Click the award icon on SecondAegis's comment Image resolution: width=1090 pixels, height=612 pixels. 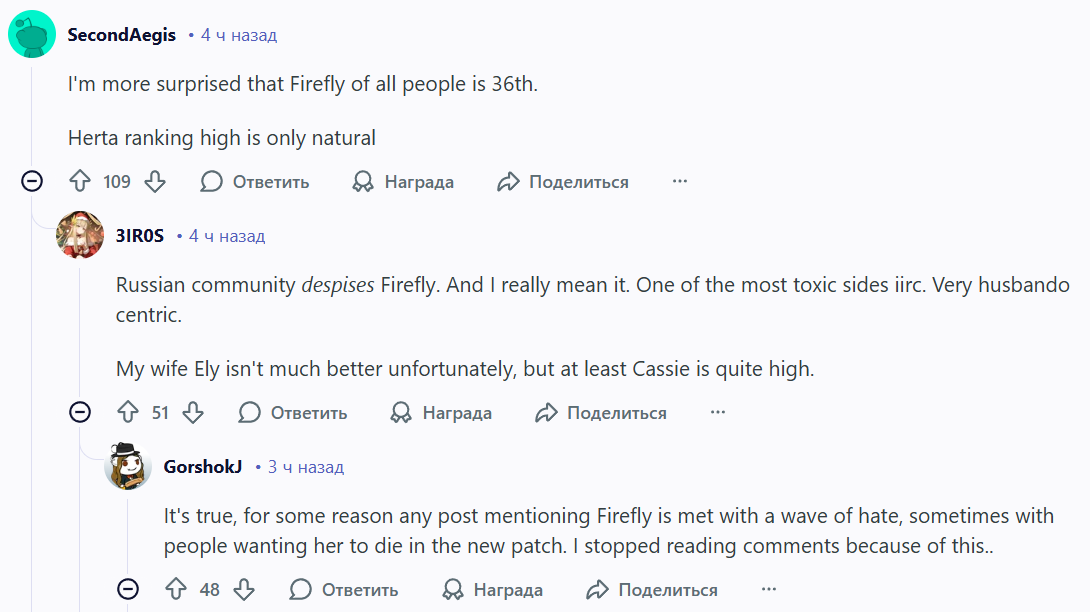[x=363, y=182]
